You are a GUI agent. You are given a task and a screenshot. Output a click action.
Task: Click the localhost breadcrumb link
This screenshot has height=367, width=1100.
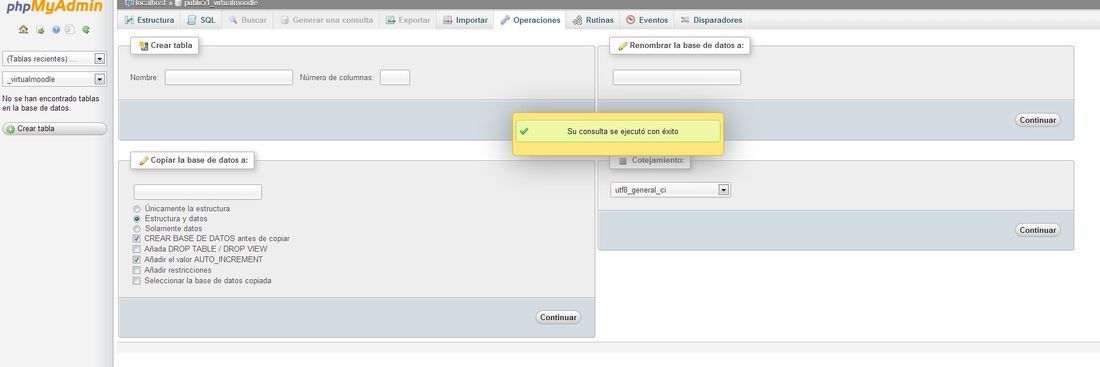(x=150, y=4)
